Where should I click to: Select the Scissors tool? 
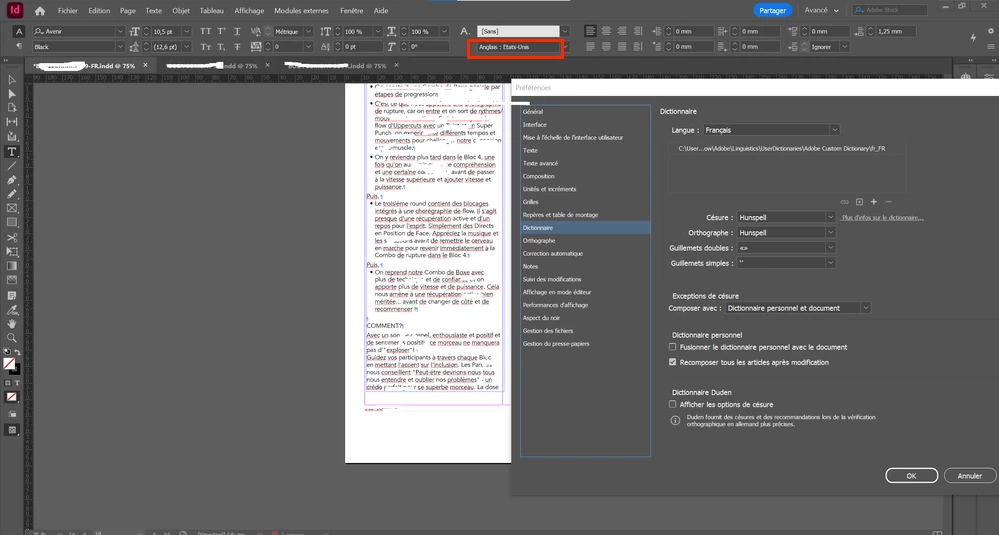11,237
